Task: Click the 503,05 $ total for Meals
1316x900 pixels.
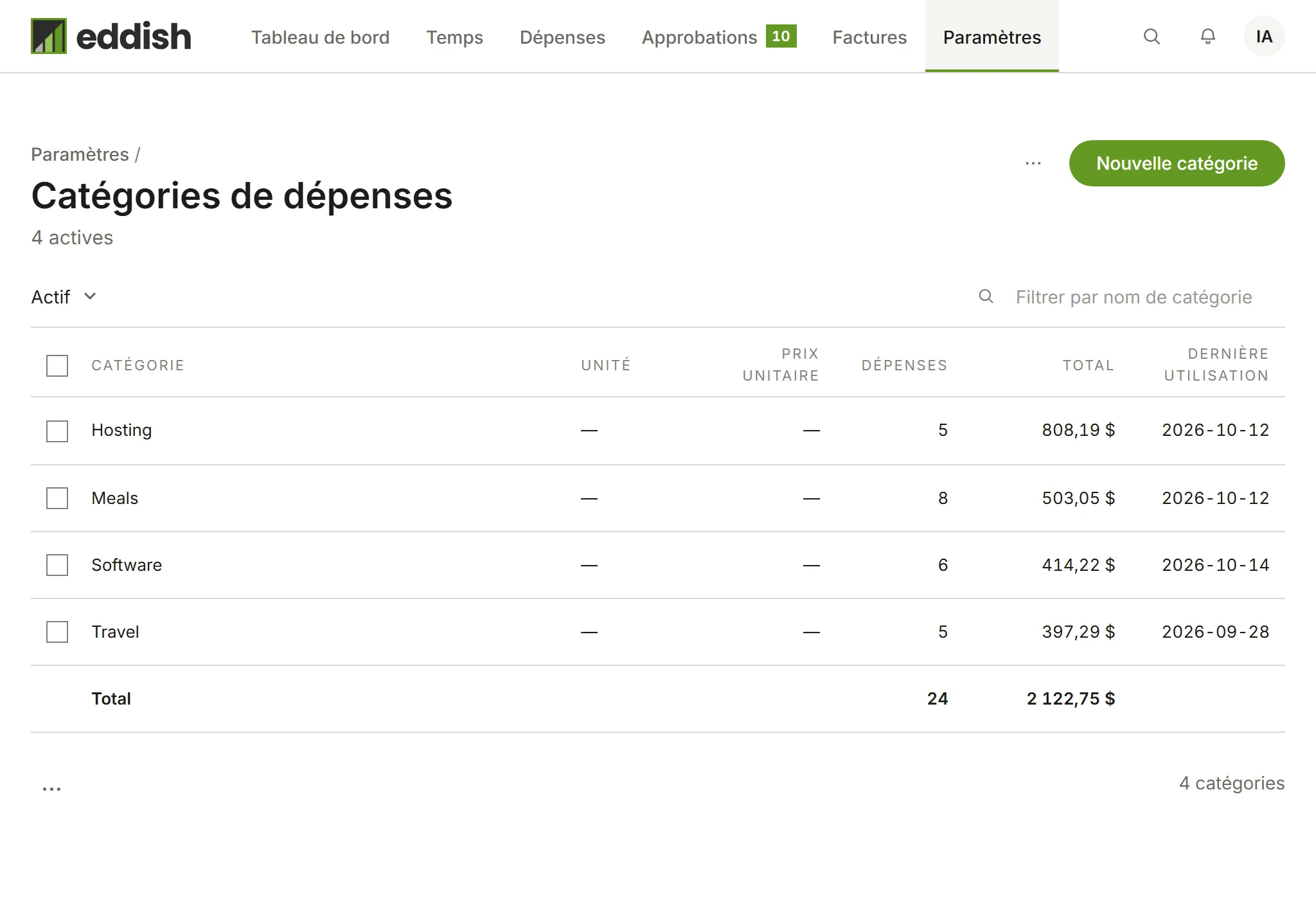Action: [1078, 498]
